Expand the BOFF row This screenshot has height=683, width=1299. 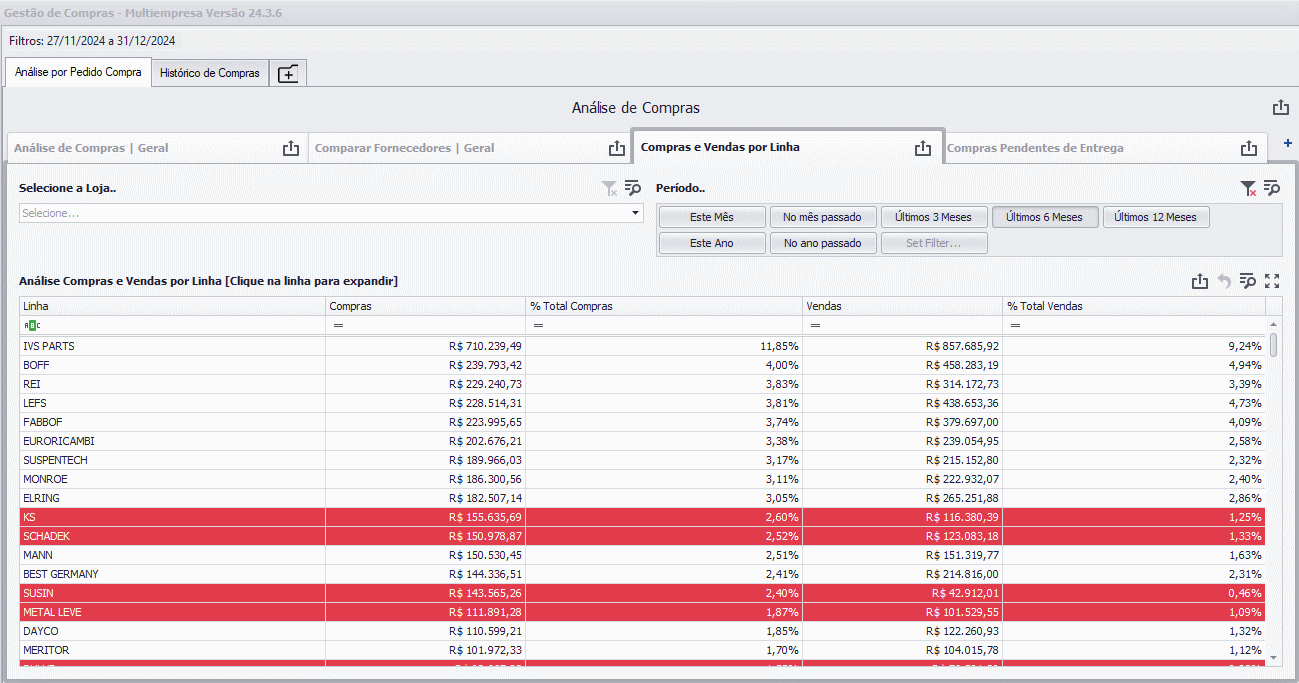coord(642,365)
